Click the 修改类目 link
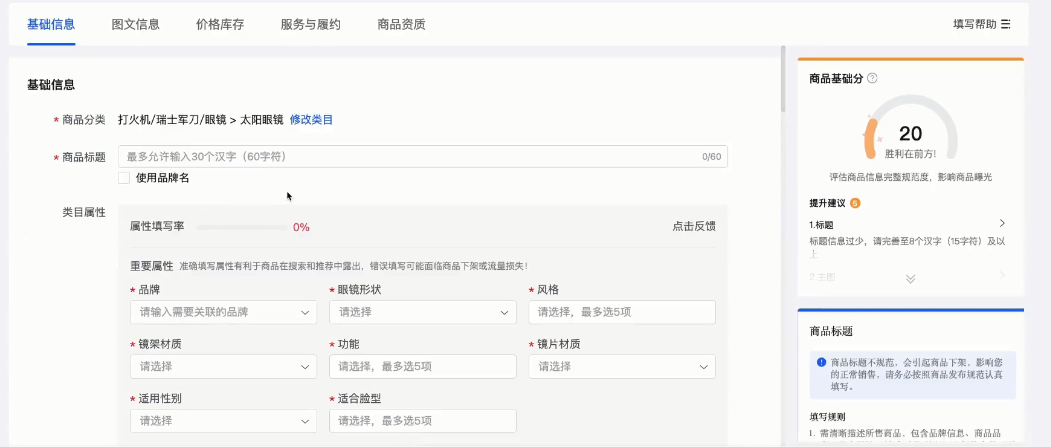Viewport: 1051px width, 447px height. (311, 120)
